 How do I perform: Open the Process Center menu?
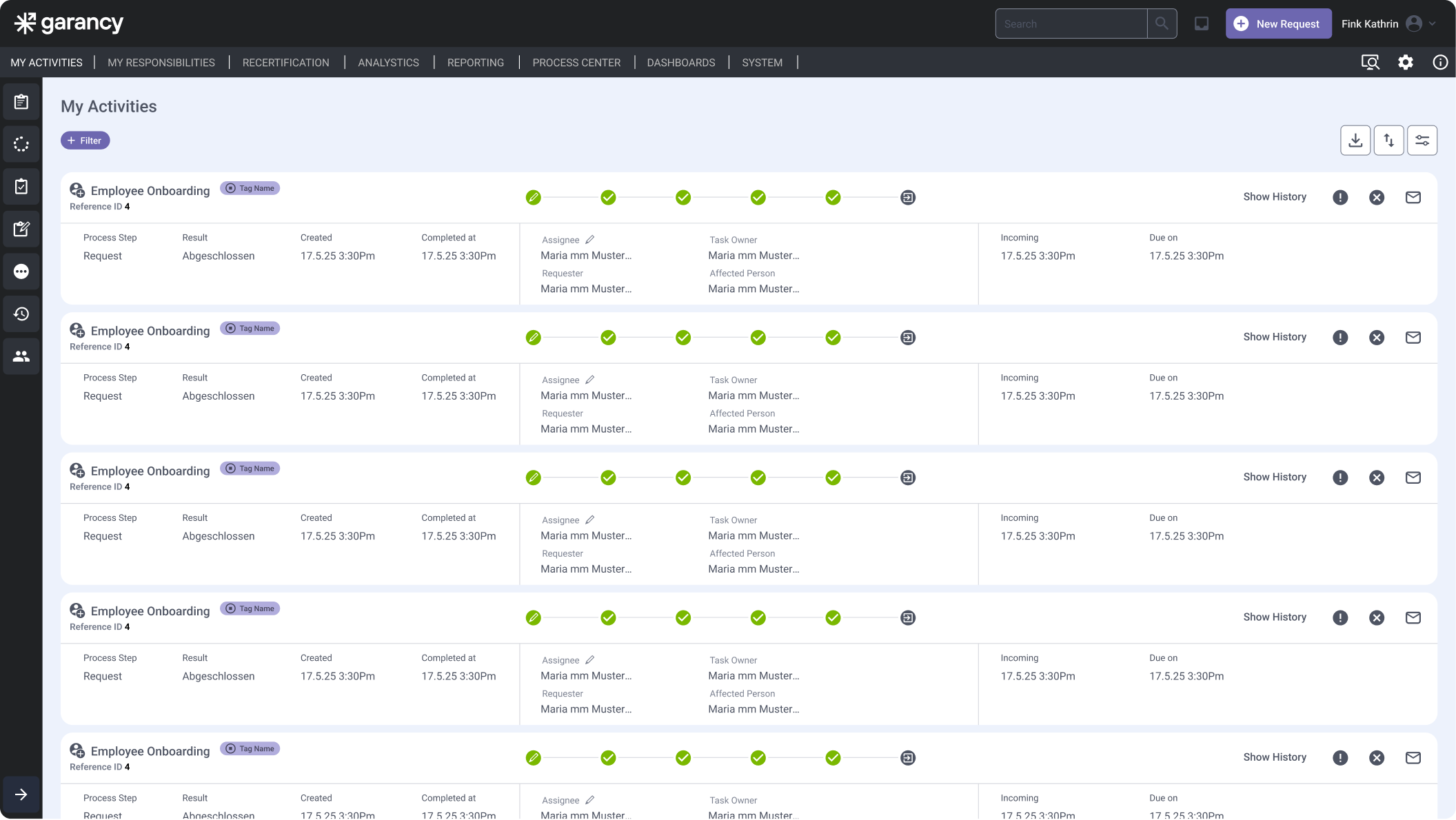576,63
